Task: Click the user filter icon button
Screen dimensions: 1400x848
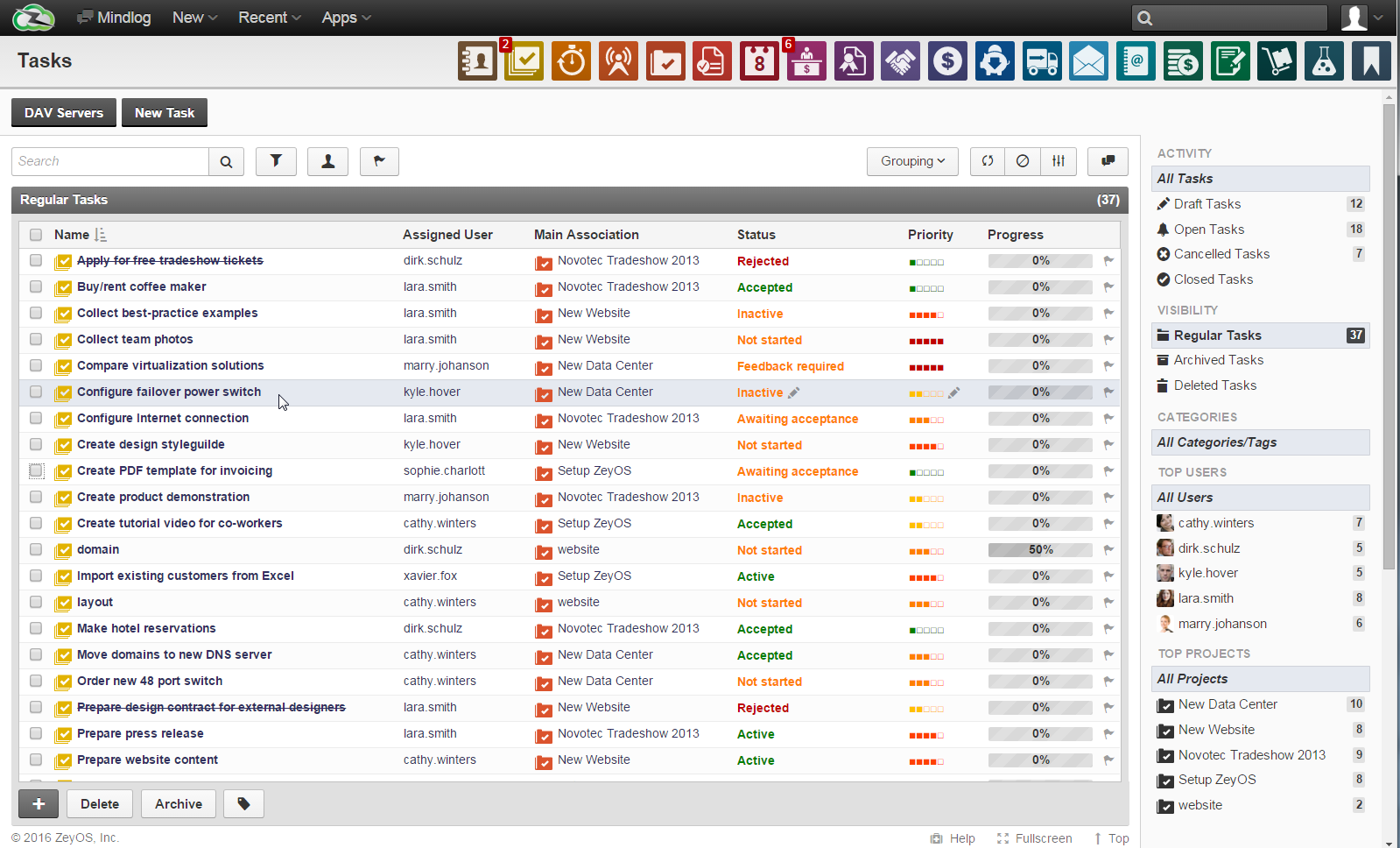Action: (327, 161)
